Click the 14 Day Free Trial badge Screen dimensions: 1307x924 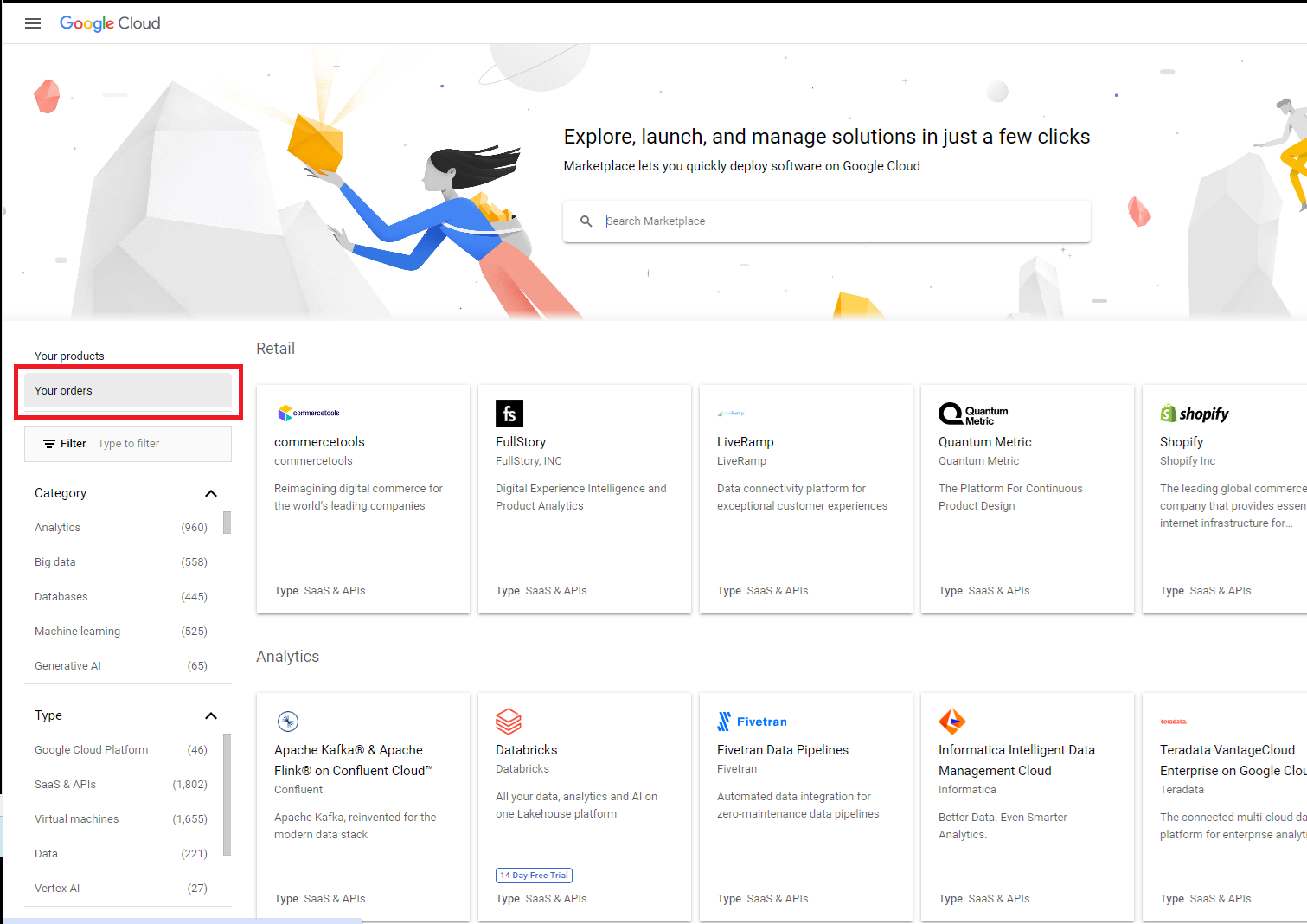click(x=534, y=875)
